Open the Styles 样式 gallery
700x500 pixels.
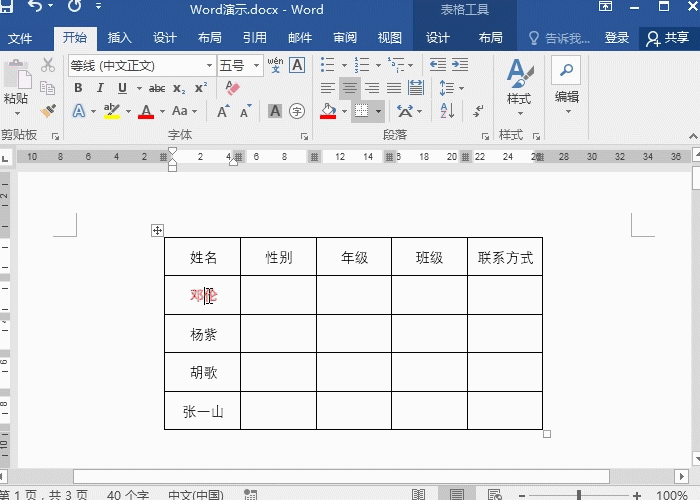[x=520, y=87]
